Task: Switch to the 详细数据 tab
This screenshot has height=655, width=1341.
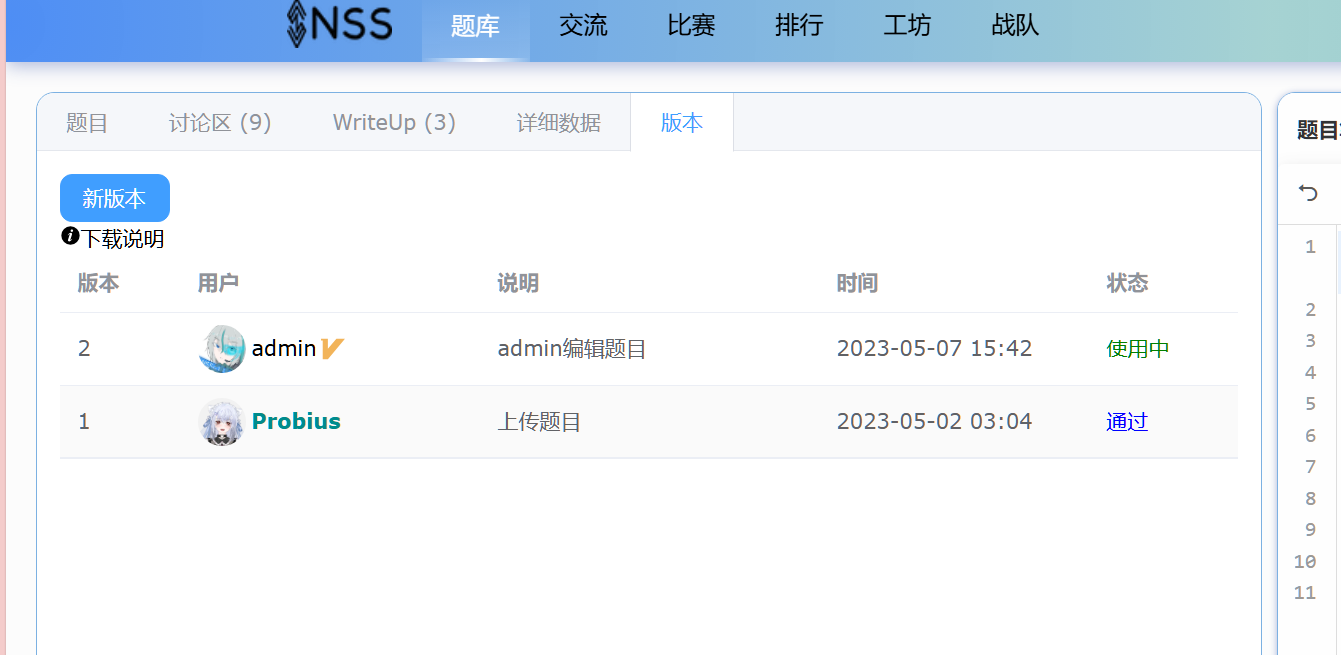Action: 558,123
